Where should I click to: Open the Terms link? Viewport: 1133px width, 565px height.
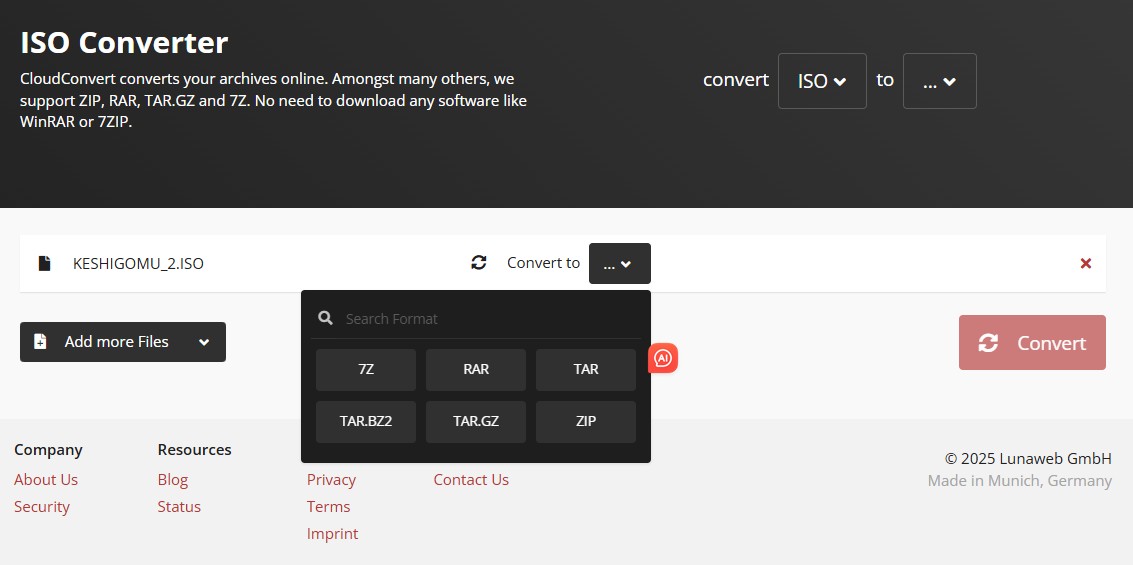[328, 506]
